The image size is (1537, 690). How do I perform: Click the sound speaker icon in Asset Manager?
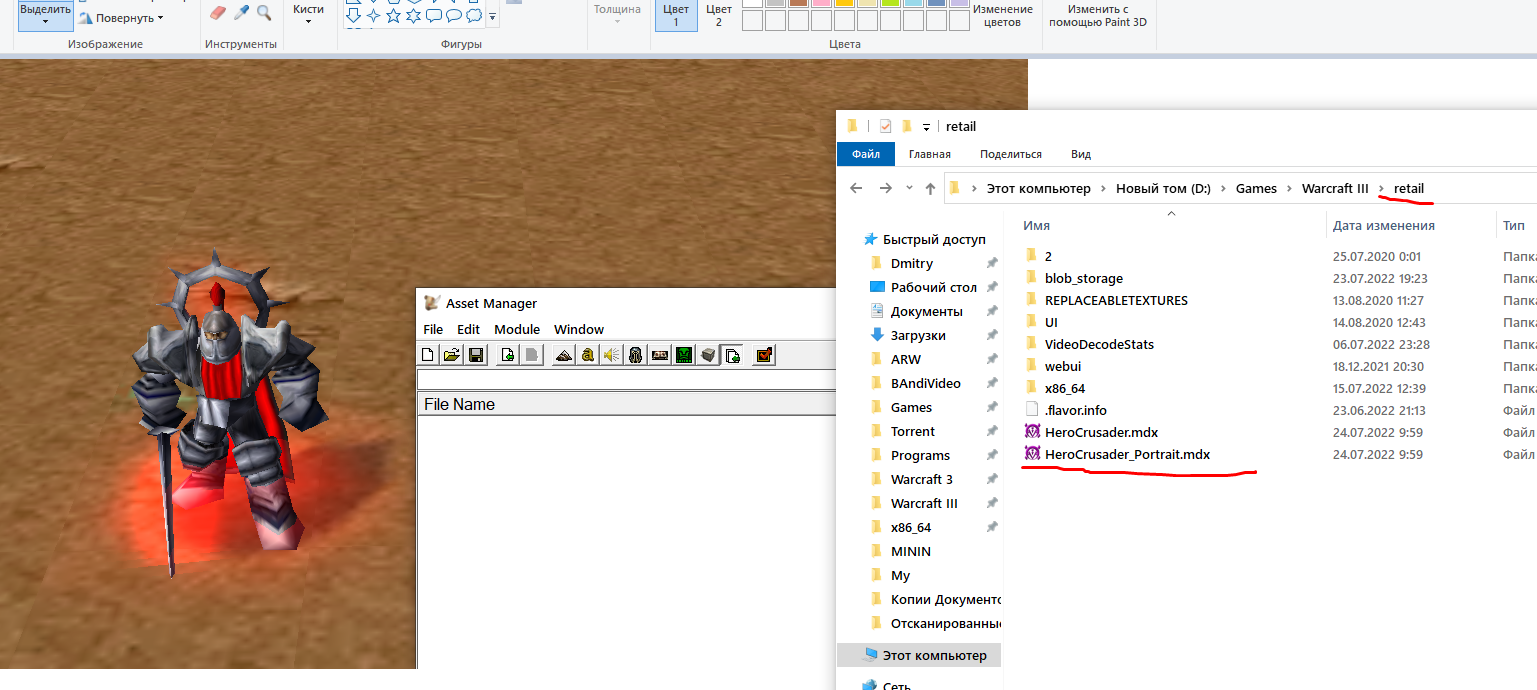(x=612, y=354)
